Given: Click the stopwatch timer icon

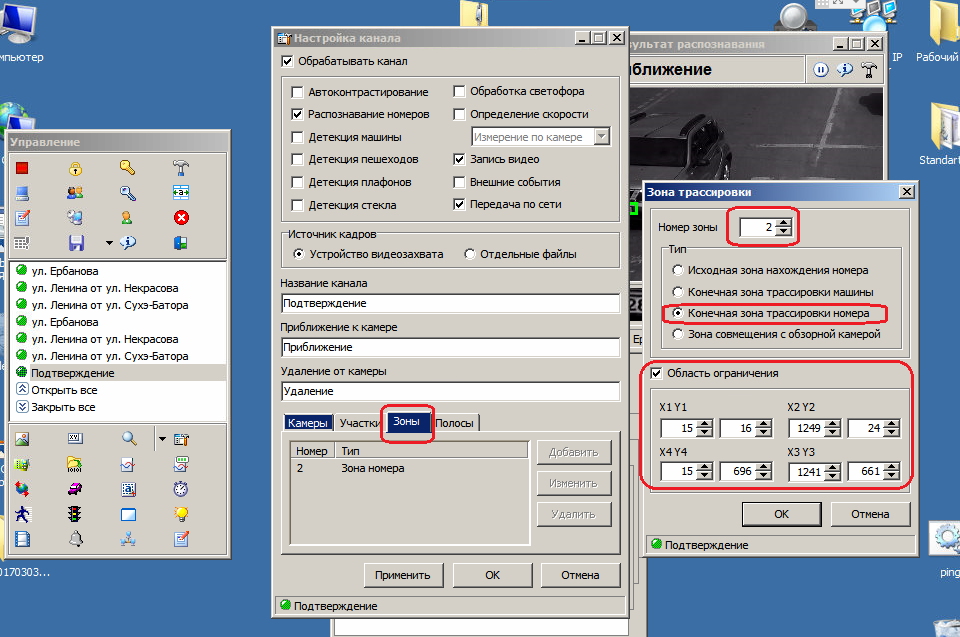Looking at the screenshot, I should point(181,489).
